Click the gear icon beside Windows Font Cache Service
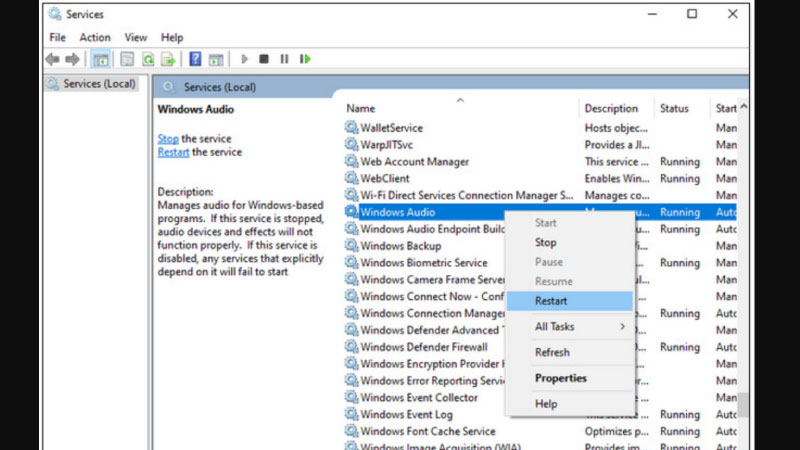 tap(351, 430)
